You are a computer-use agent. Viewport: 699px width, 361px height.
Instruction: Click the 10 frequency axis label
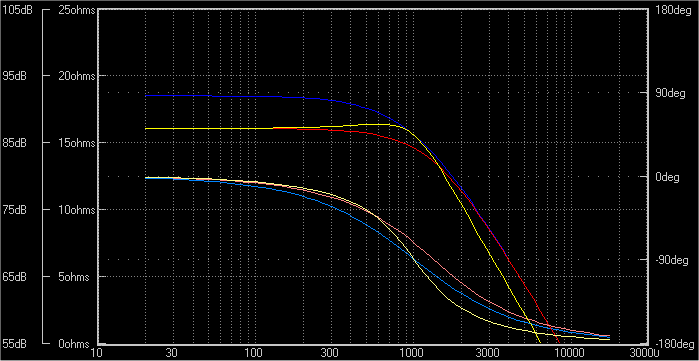tap(96, 353)
